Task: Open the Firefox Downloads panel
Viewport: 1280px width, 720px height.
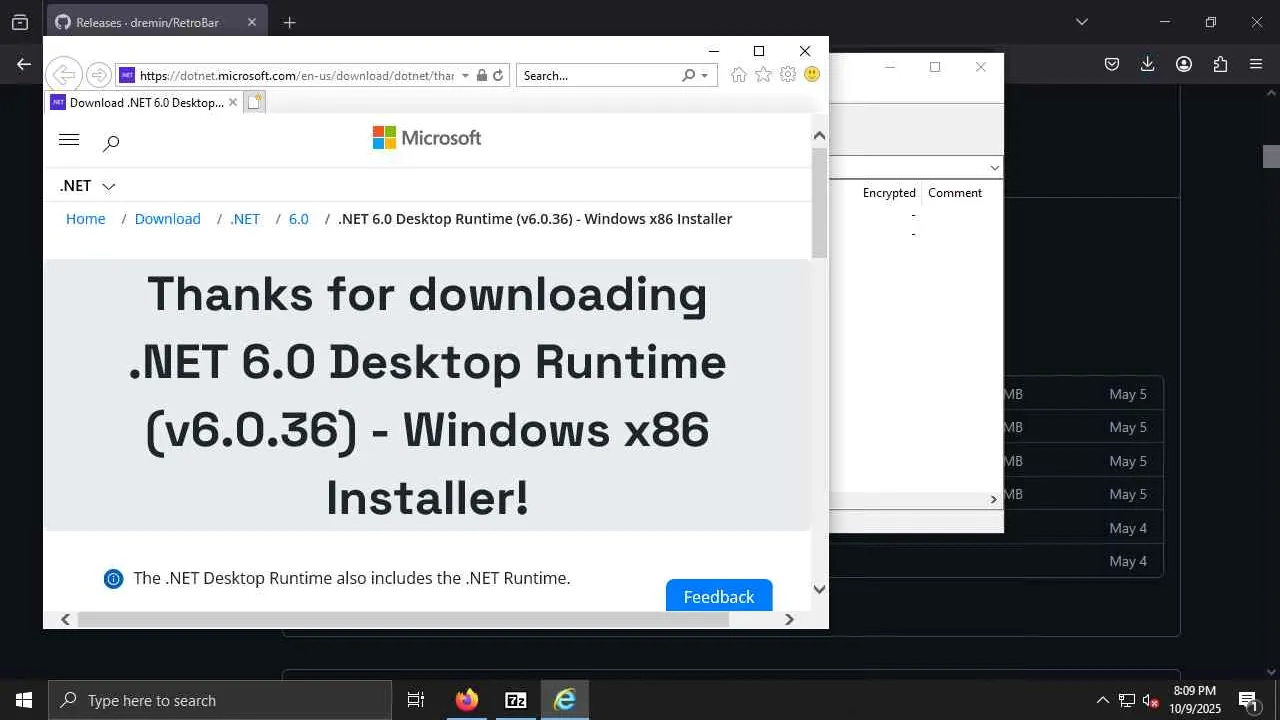Action: tap(1148, 64)
